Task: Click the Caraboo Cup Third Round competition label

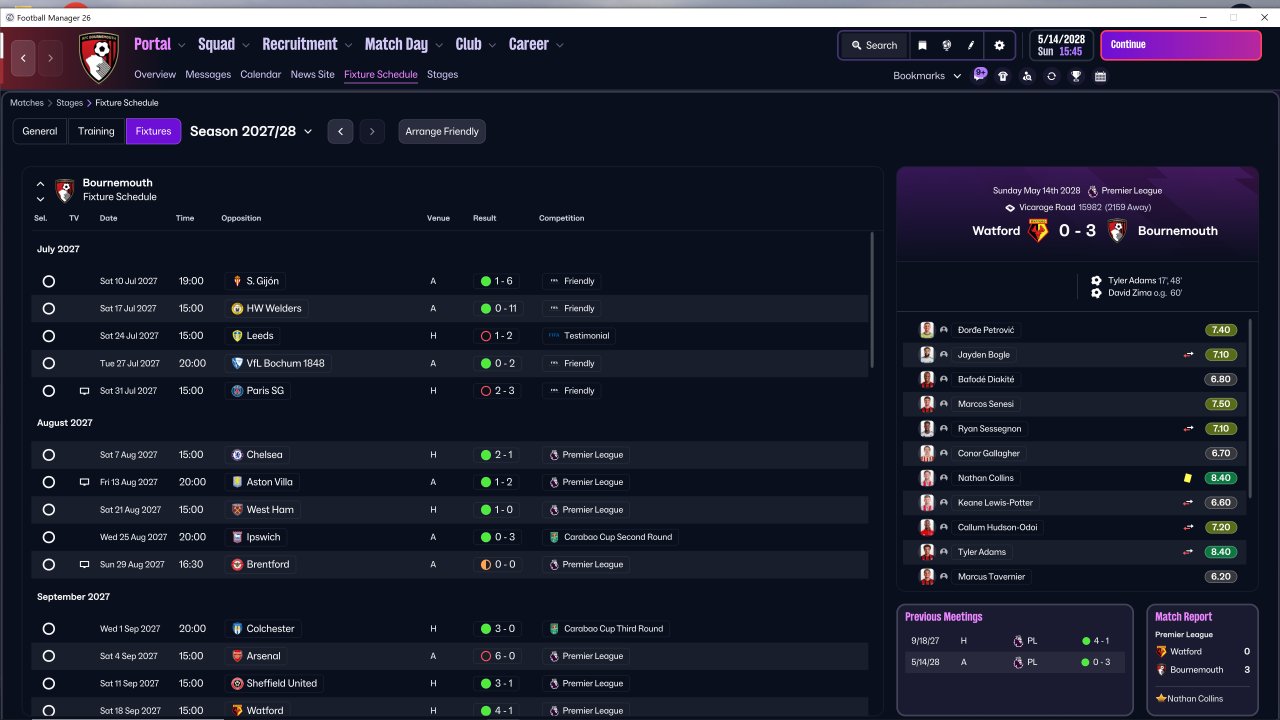Action: pos(606,629)
